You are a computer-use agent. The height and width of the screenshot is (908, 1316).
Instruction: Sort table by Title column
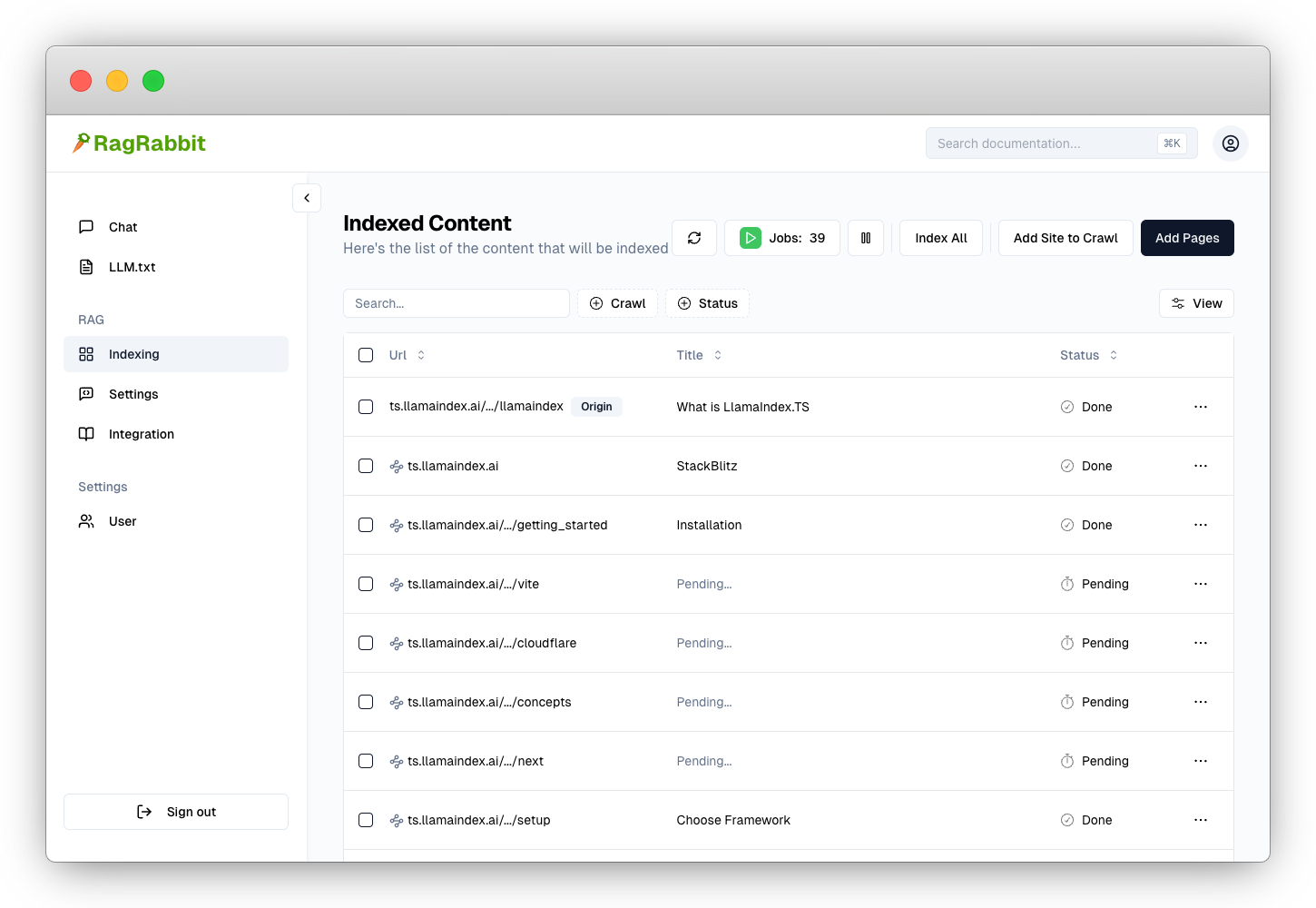699,355
